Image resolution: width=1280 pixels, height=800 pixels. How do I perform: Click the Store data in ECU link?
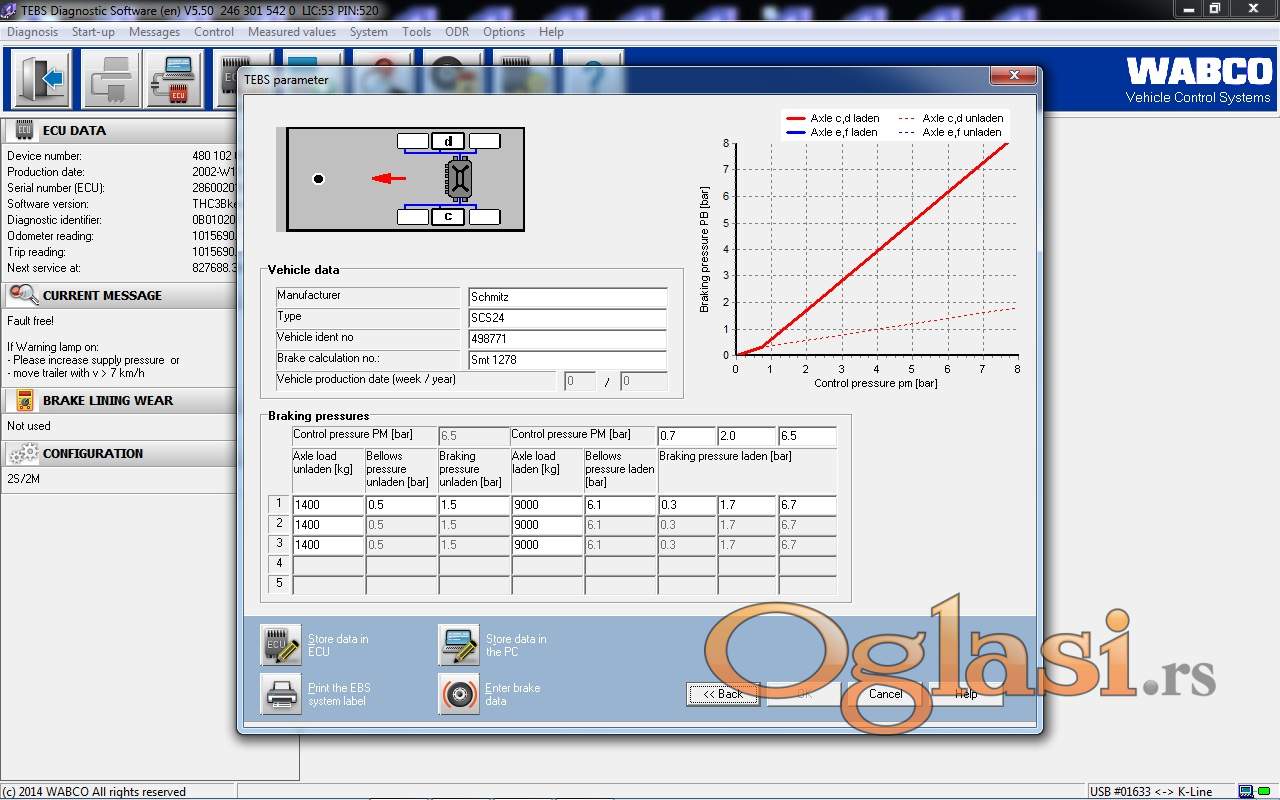coord(338,645)
